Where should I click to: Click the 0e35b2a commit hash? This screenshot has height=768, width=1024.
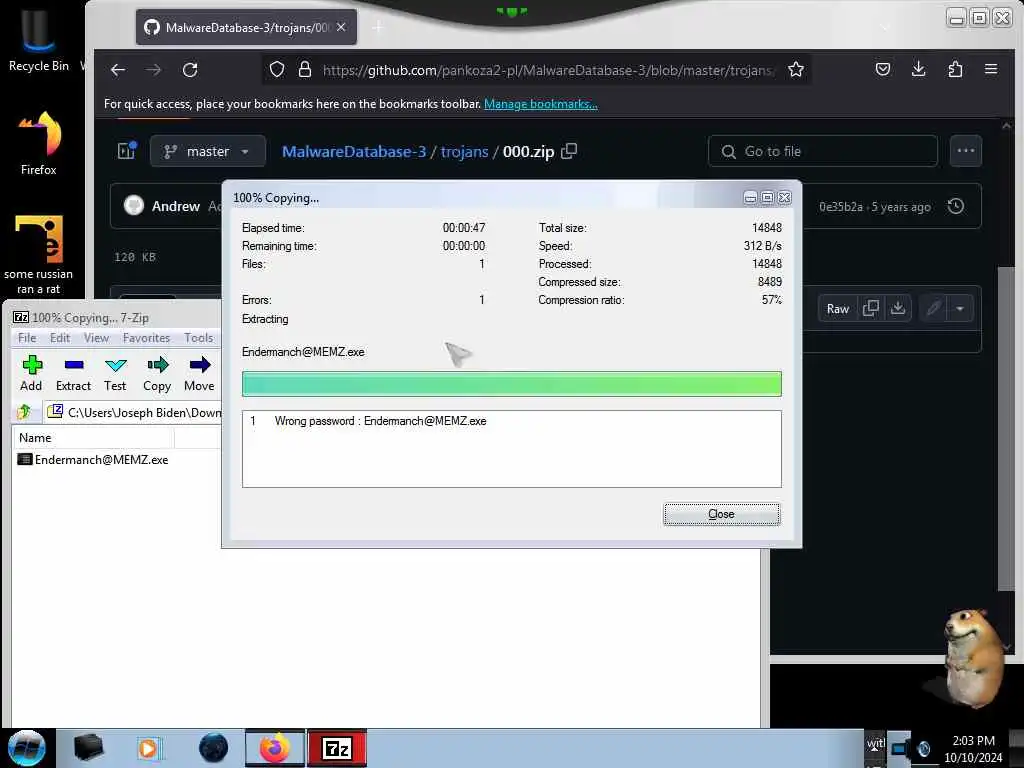pos(840,207)
